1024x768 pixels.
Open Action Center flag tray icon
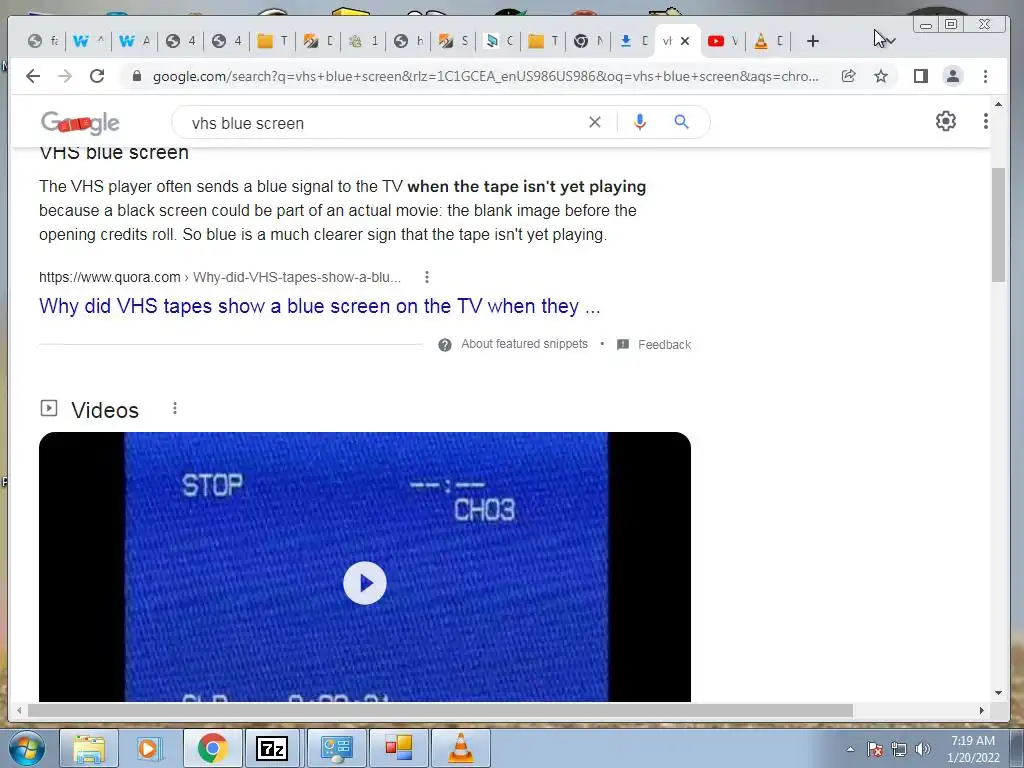874,749
